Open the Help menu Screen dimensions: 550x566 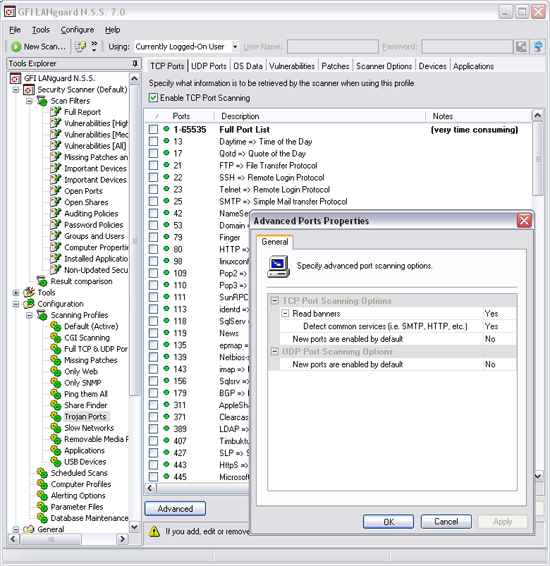pos(112,30)
